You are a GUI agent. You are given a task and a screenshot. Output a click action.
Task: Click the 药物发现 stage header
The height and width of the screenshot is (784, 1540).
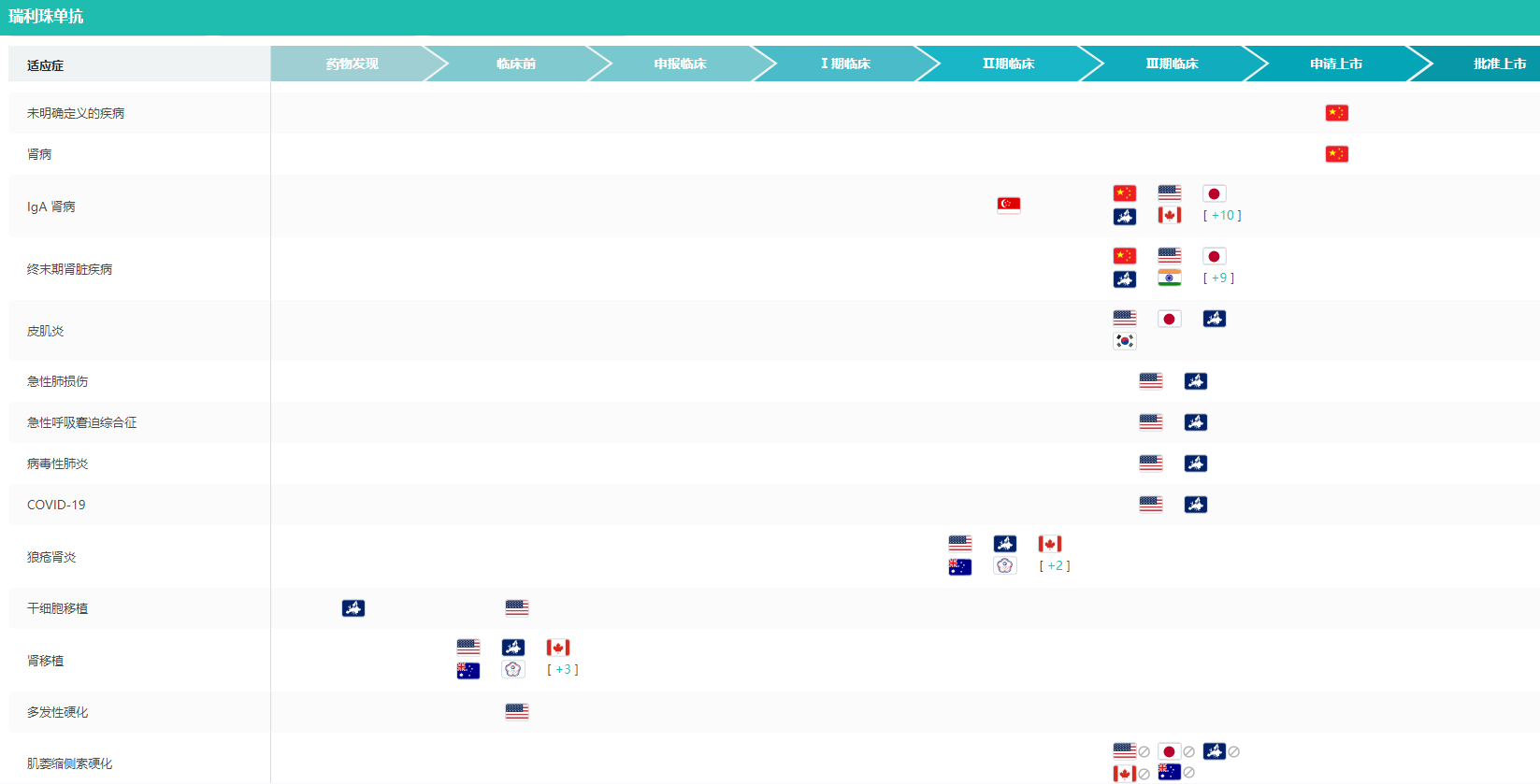point(353,64)
